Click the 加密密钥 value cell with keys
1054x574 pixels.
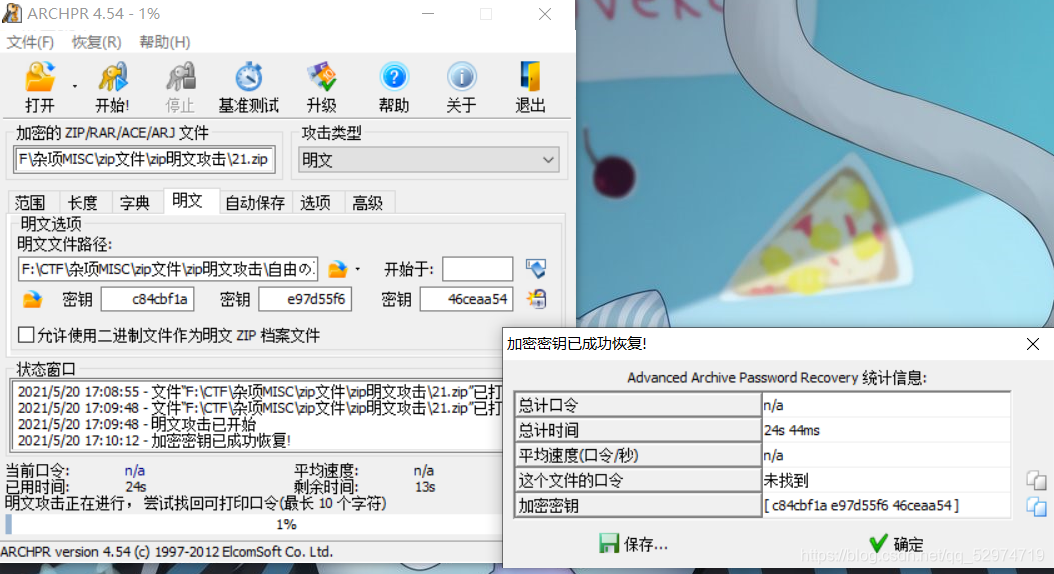(886, 505)
